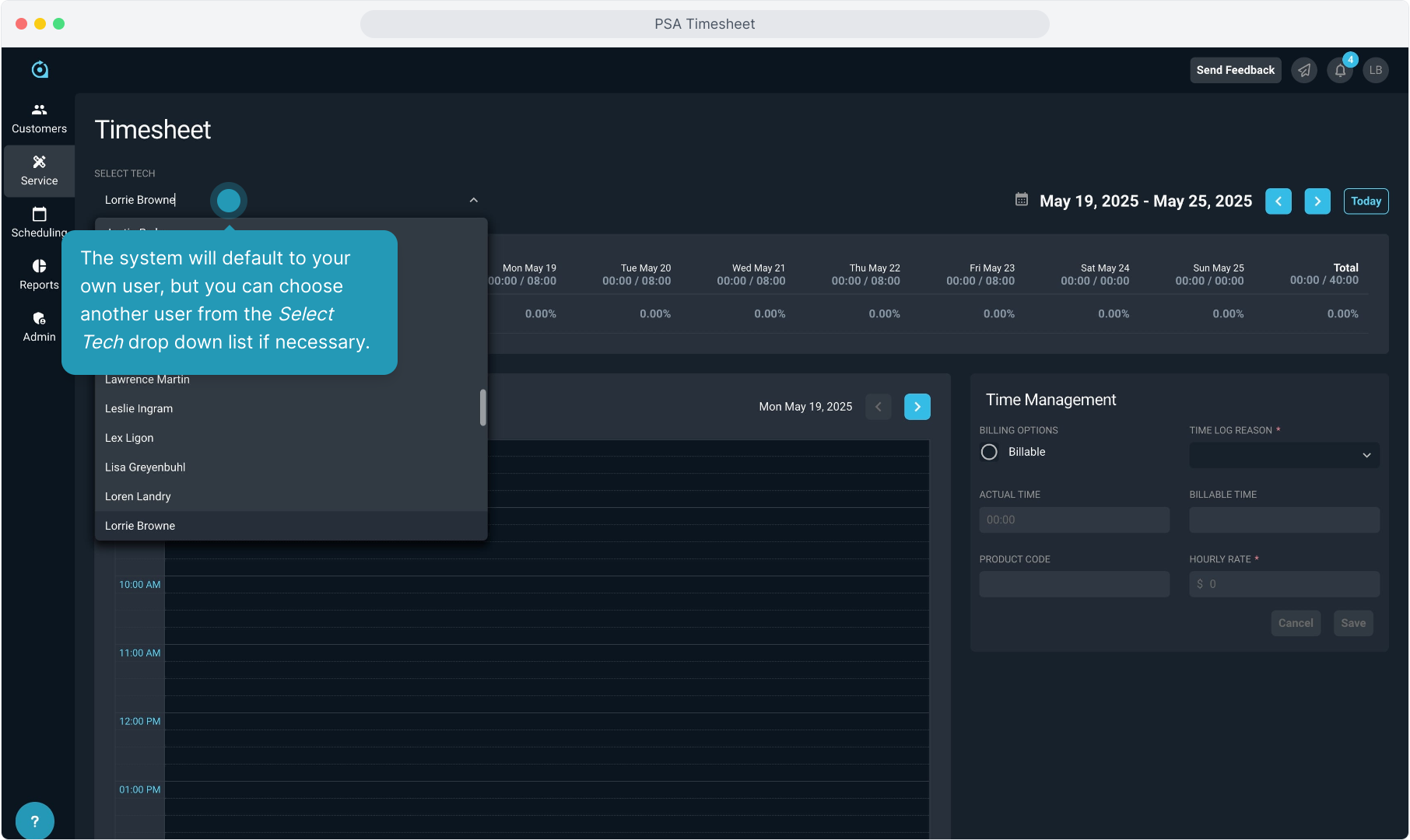
Task: Jump to Today in date range
Action: (1366, 201)
